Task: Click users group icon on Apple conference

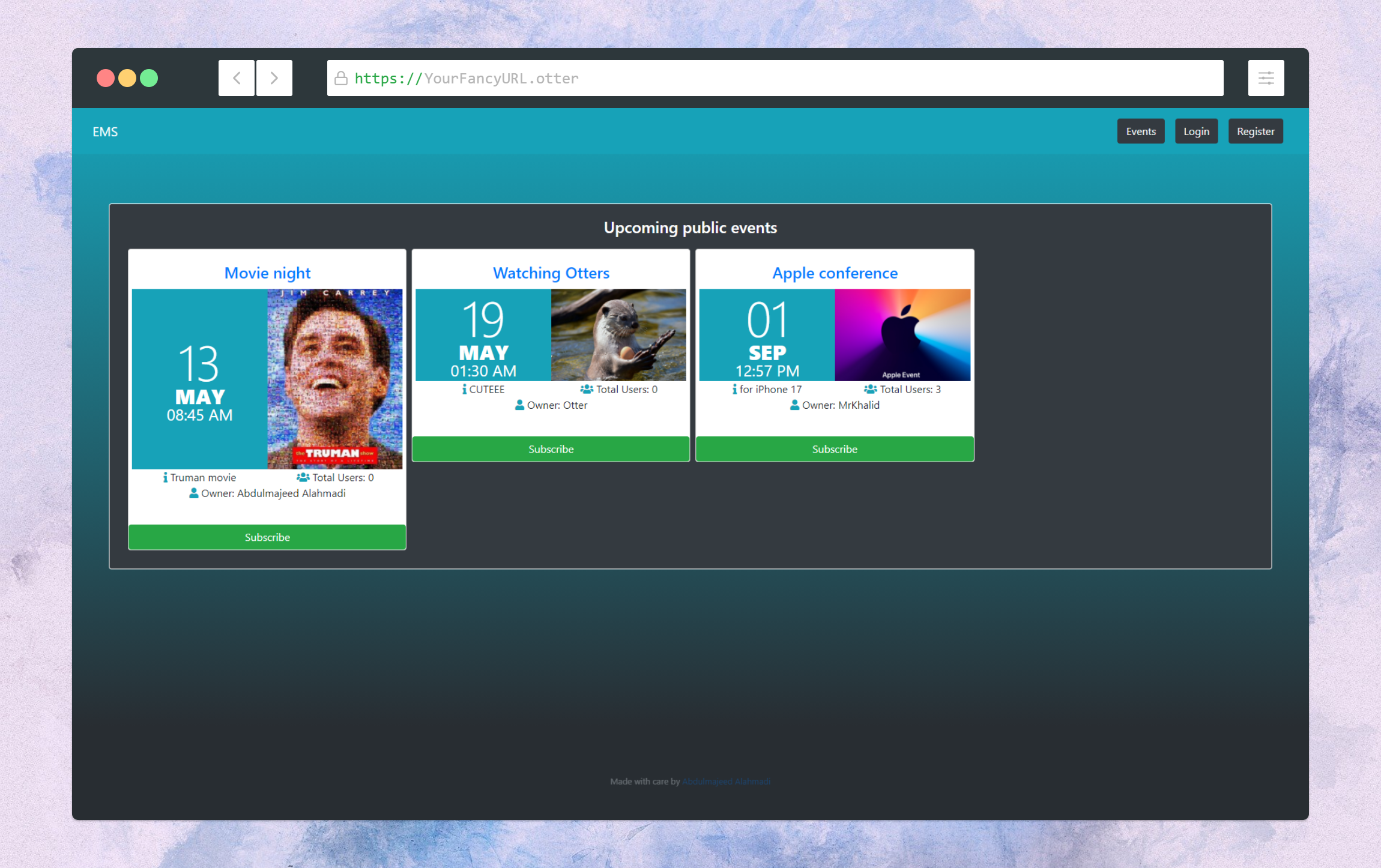Action: pos(870,390)
